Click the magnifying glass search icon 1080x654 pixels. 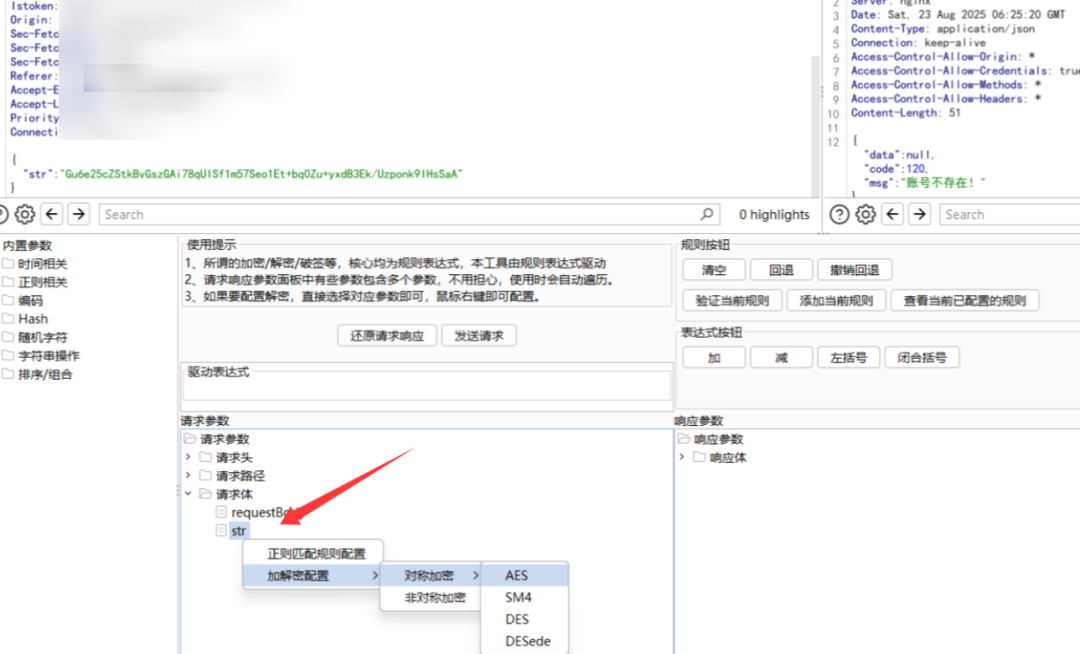(707, 214)
